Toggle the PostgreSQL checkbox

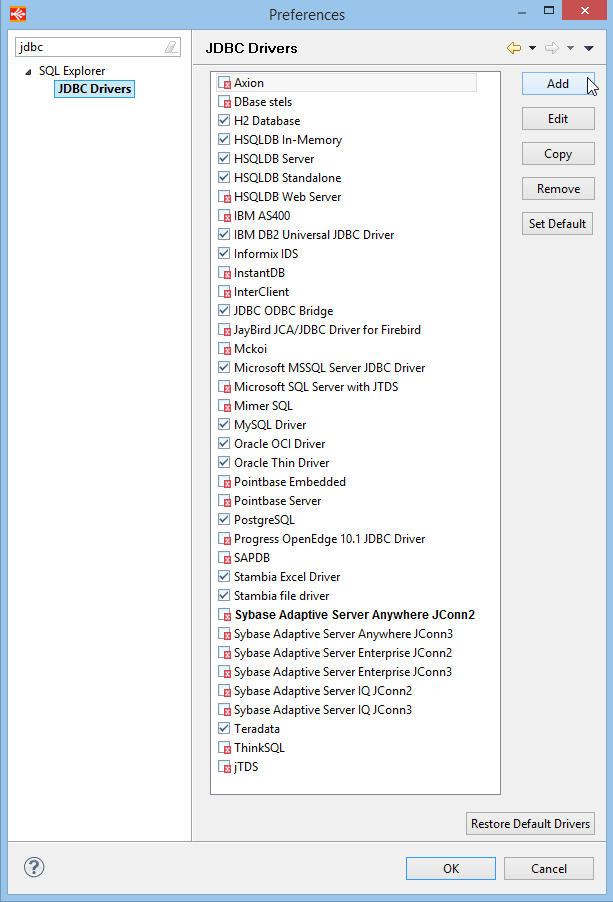[224, 519]
